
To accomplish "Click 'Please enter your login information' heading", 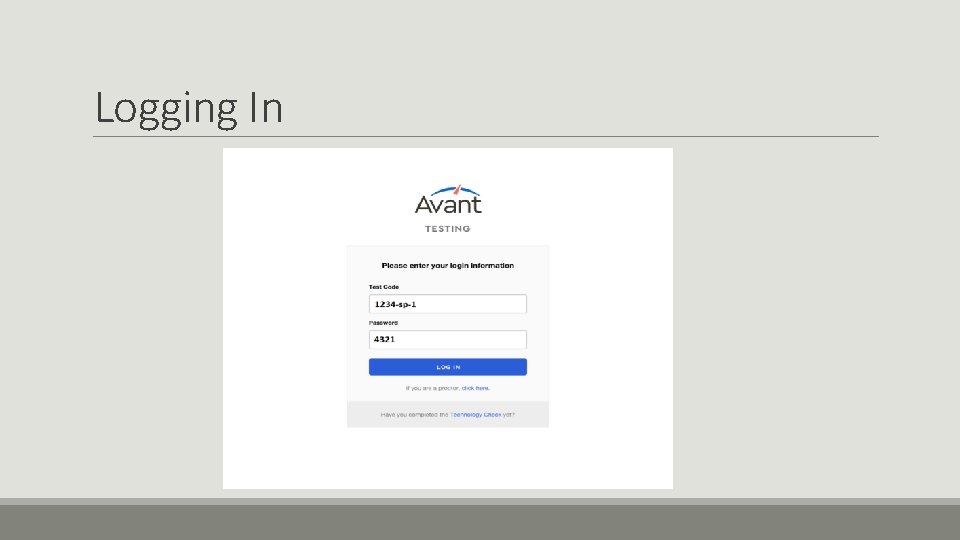I will pos(448,266).
